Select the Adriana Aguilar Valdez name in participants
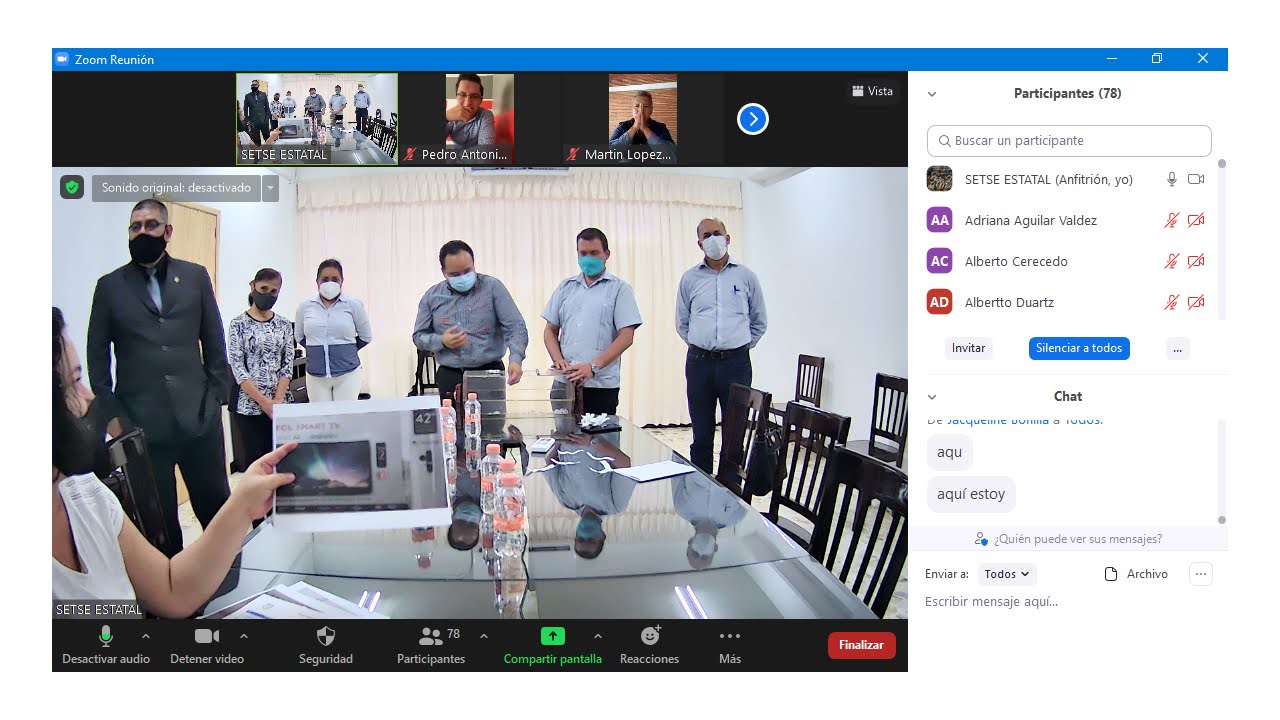The height and width of the screenshot is (720, 1280). pos(1031,220)
